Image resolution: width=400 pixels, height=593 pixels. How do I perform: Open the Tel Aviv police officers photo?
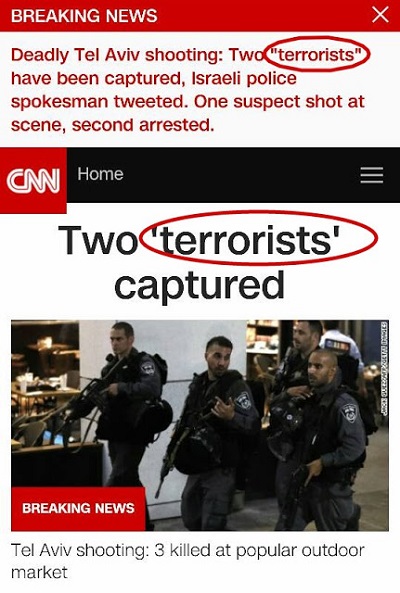200,425
